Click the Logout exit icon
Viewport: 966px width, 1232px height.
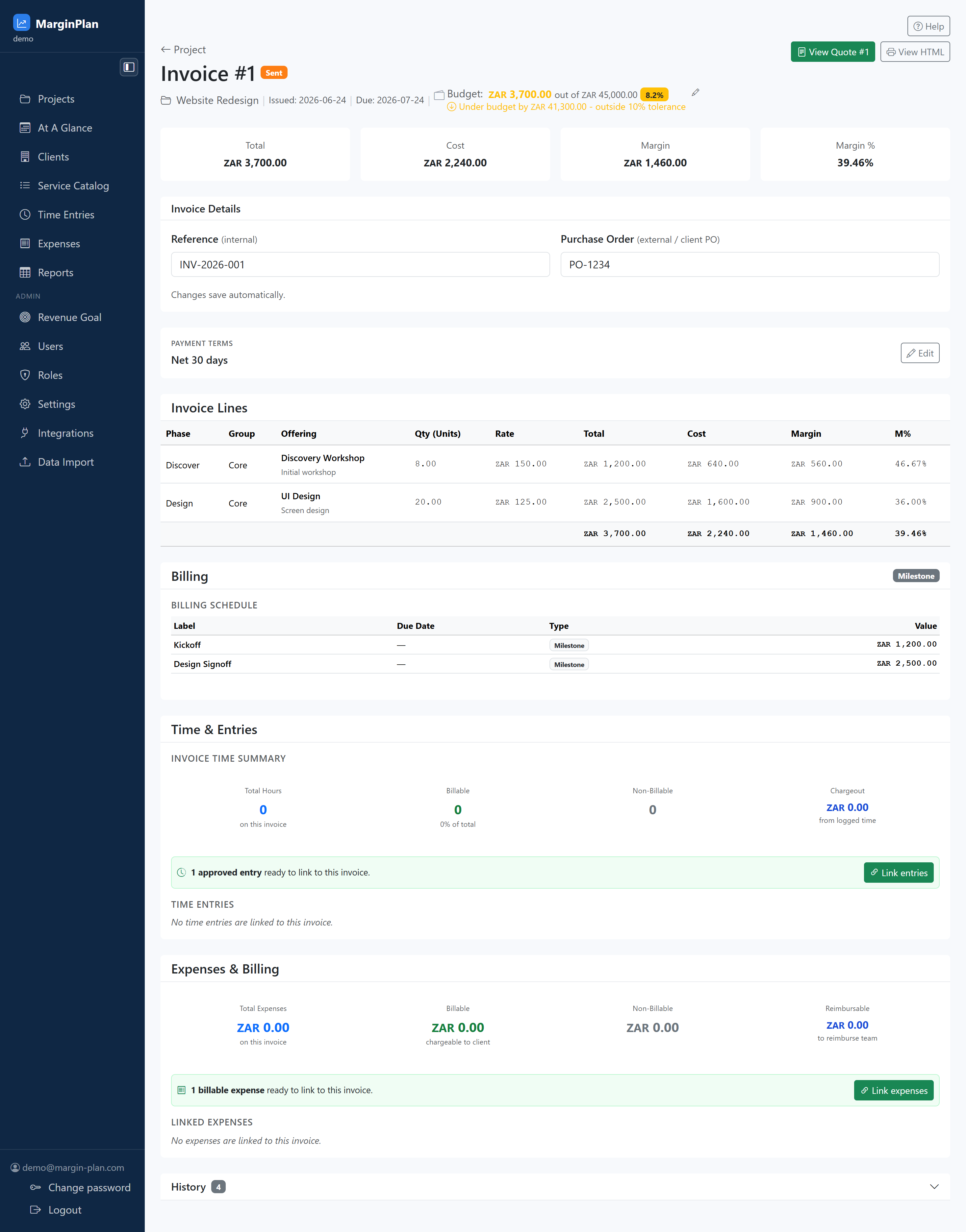pyautogui.click(x=35, y=1210)
